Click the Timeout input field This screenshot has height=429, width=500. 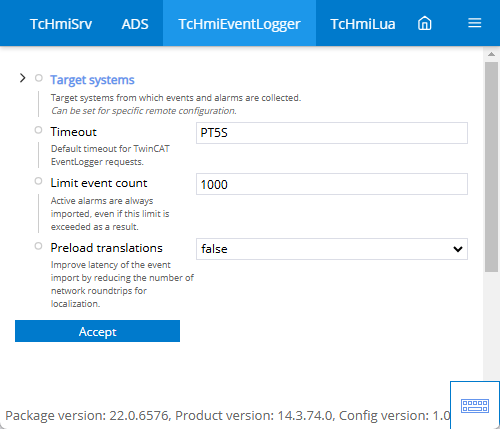332,133
